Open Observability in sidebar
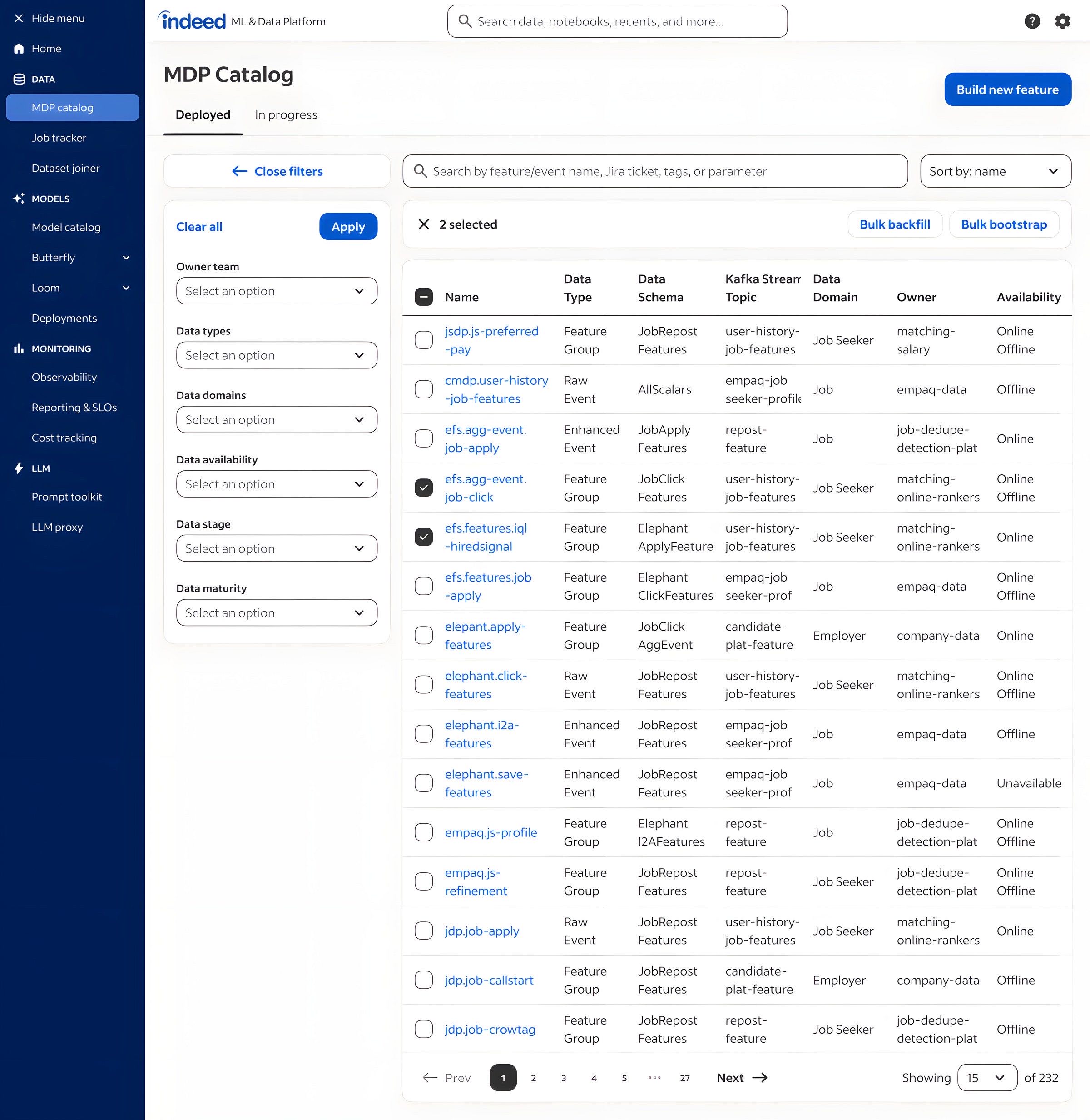This screenshot has height=1120, width=1090. point(64,377)
